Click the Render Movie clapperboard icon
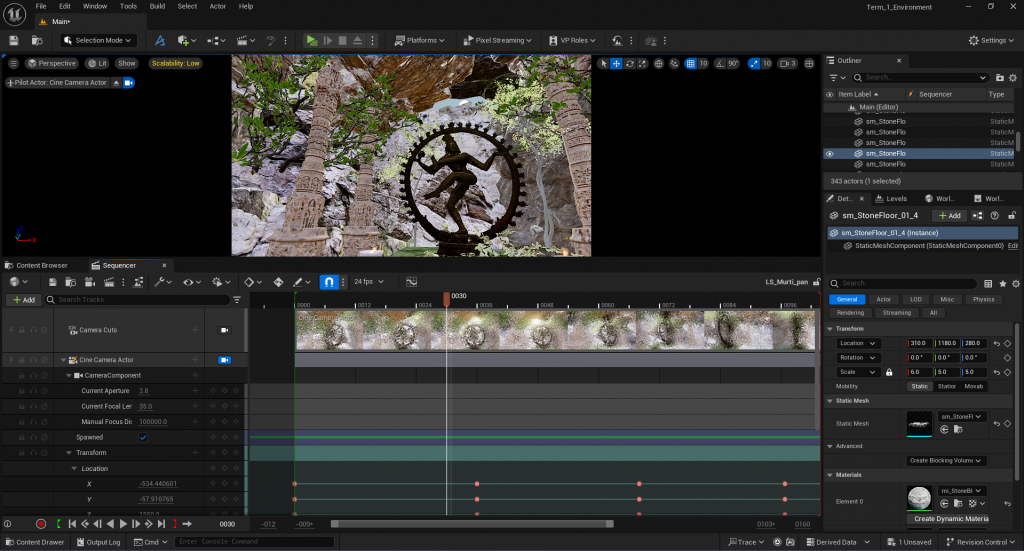This screenshot has height=551, width=1024. click(109, 282)
